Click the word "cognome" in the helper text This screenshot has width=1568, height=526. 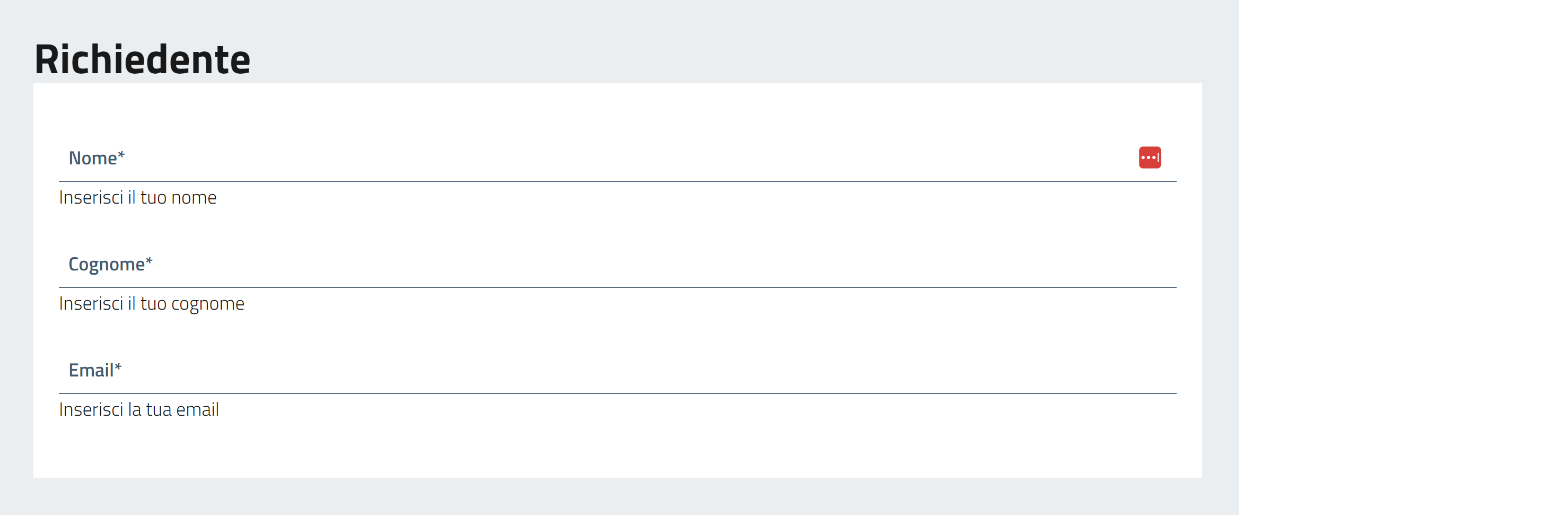[207, 304]
